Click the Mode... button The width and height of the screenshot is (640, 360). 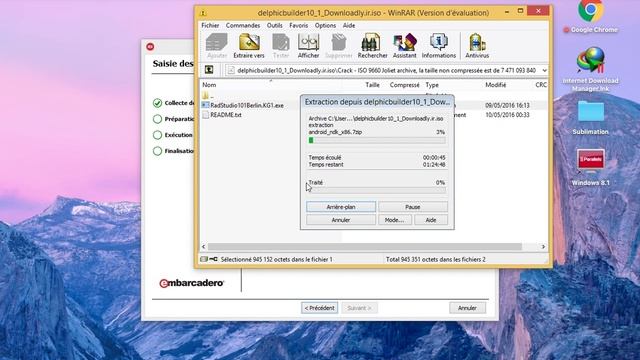(x=394, y=220)
